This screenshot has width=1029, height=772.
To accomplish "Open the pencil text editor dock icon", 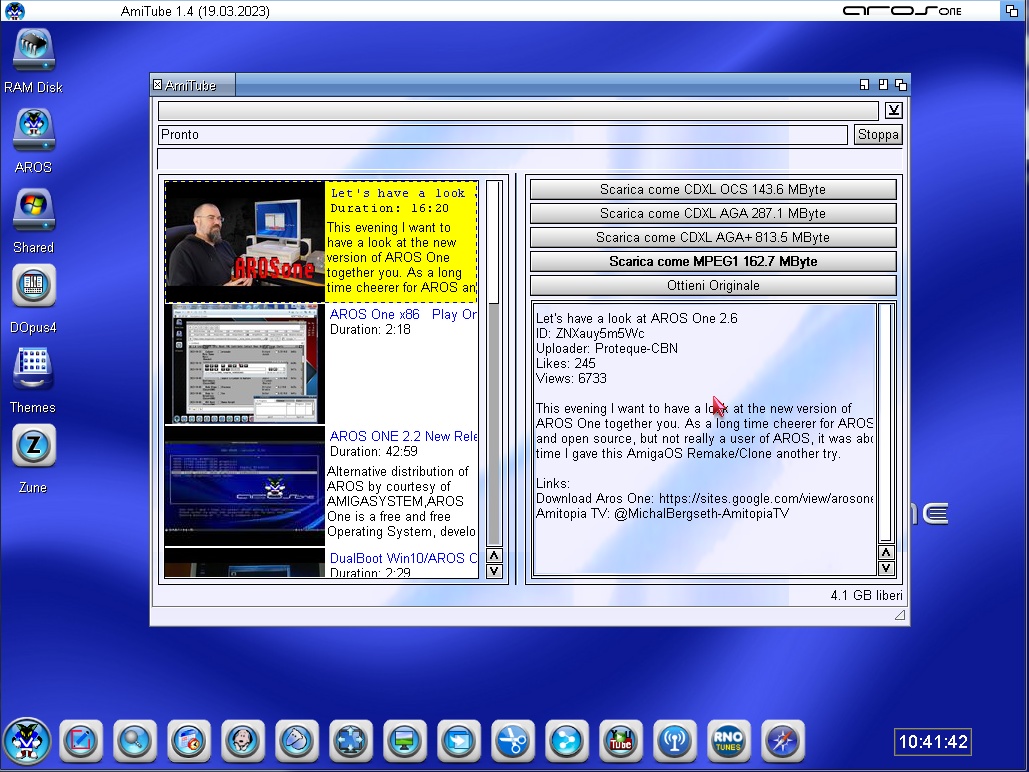I will click(81, 741).
